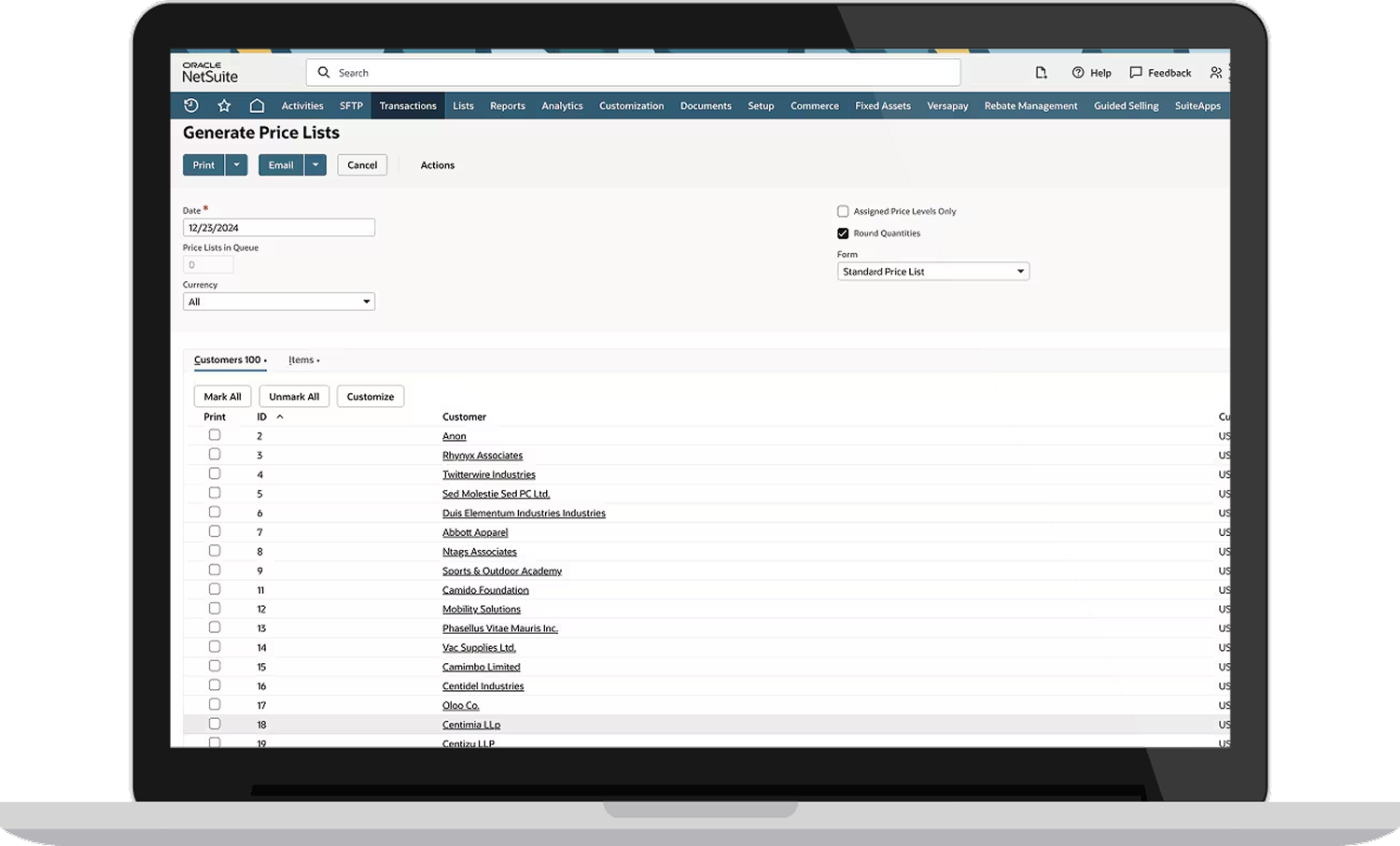Select Print checkbox for Mobility Solutions
1400x846 pixels.
(x=215, y=608)
